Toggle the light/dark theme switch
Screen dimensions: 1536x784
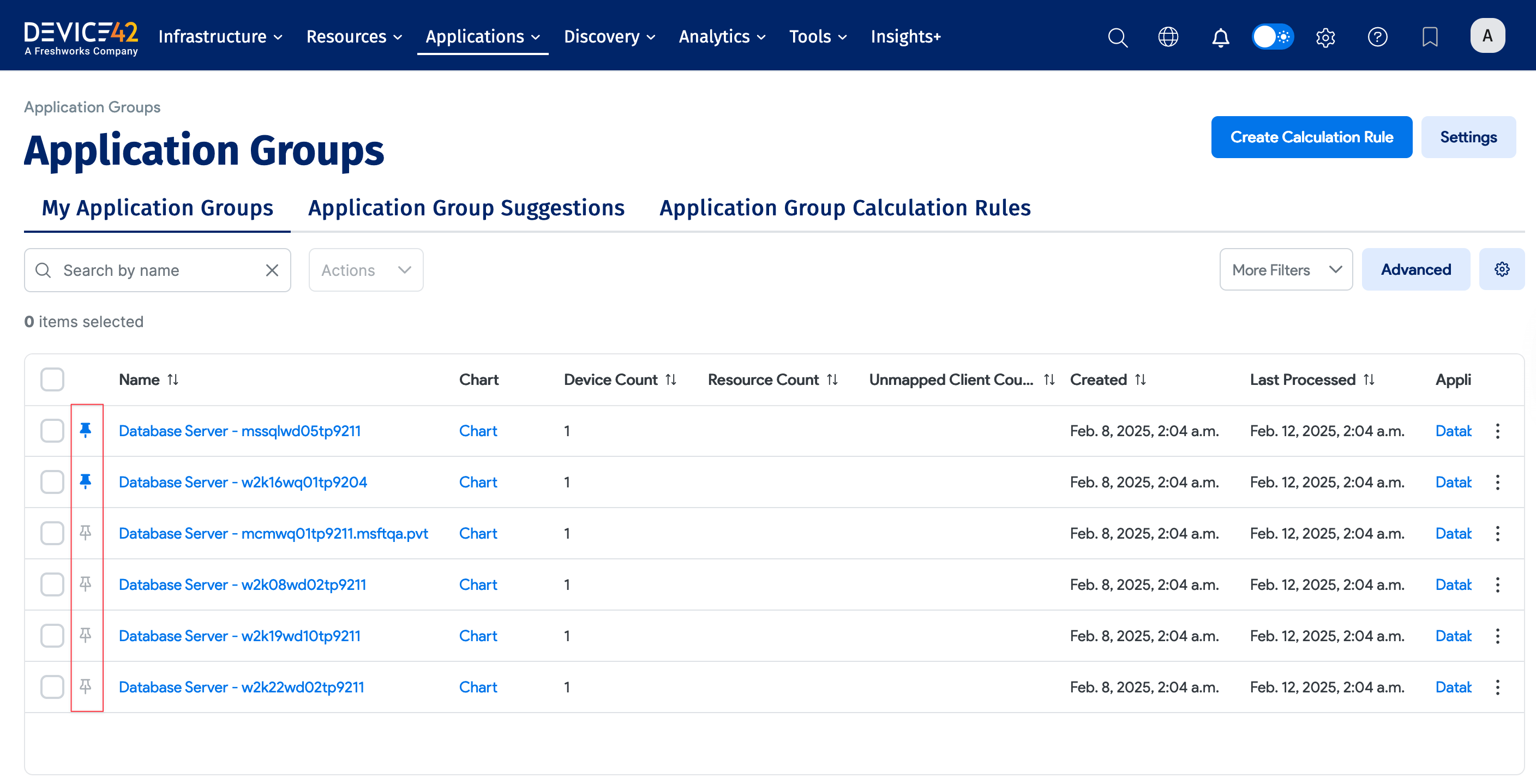click(1272, 37)
